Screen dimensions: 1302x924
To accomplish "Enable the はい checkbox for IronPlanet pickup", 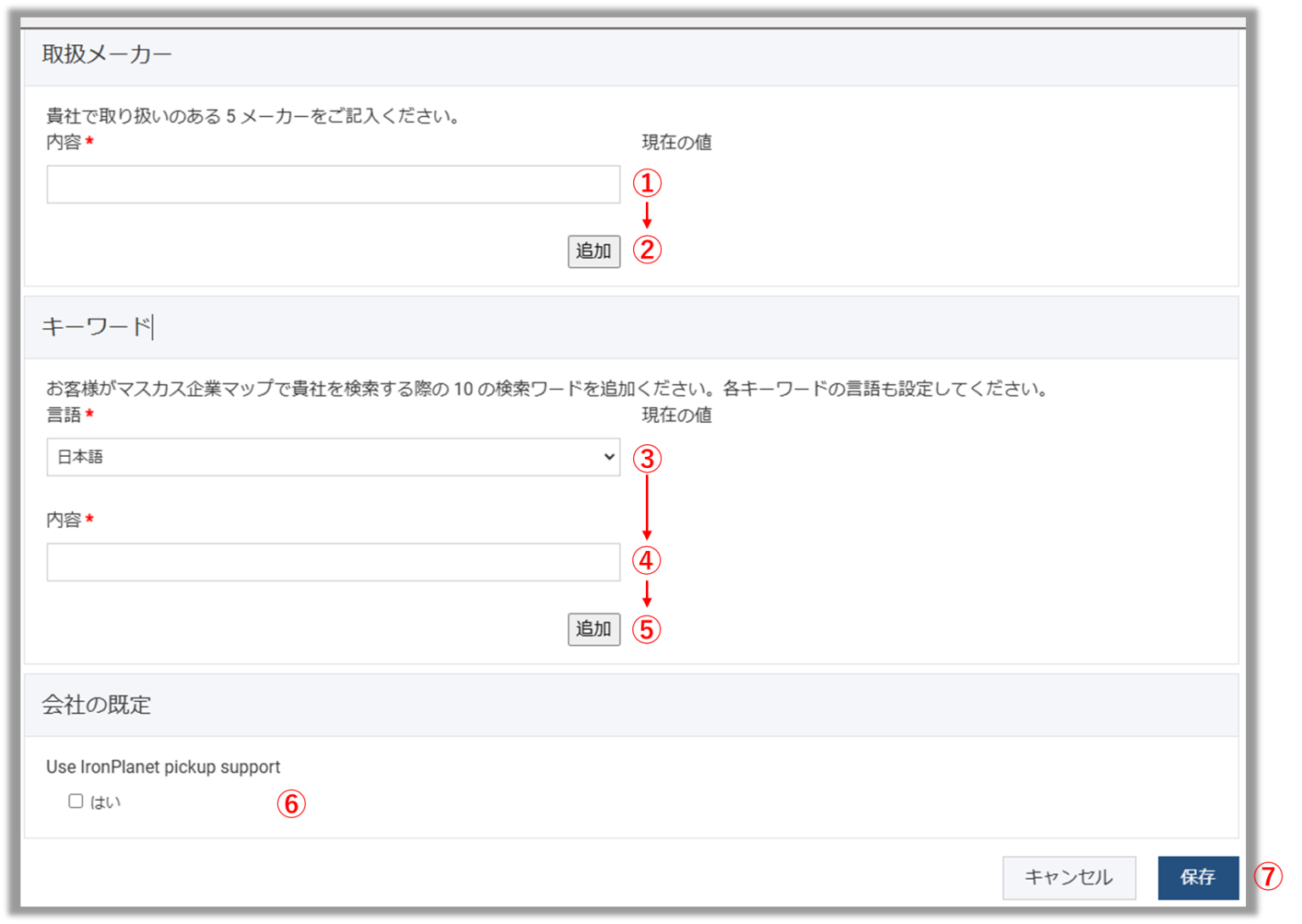I will [x=75, y=801].
